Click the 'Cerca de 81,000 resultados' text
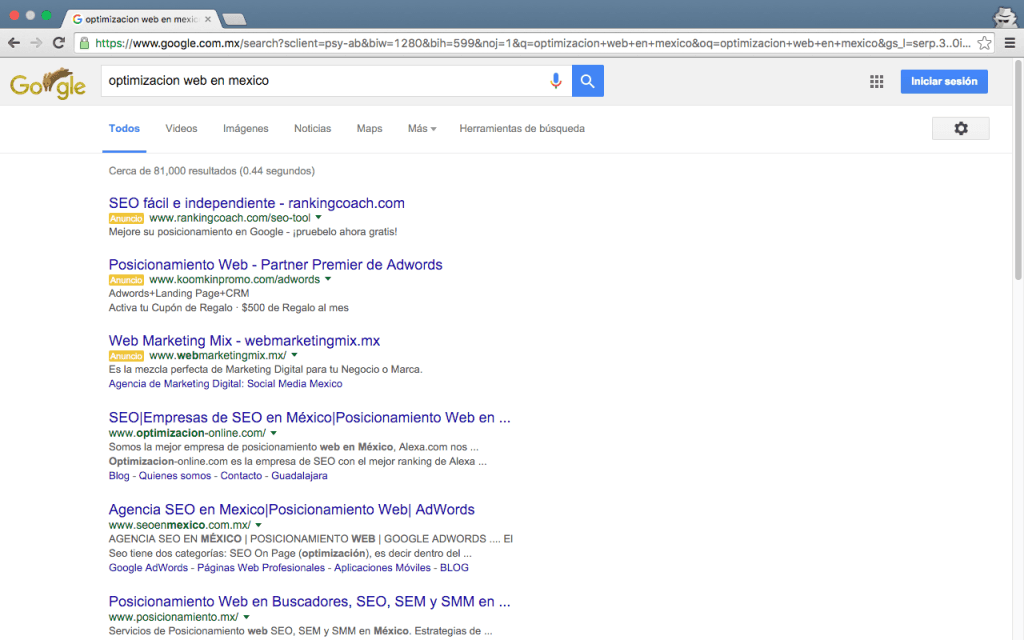The width and height of the screenshot is (1024, 640). pyautogui.click(x=212, y=171)
